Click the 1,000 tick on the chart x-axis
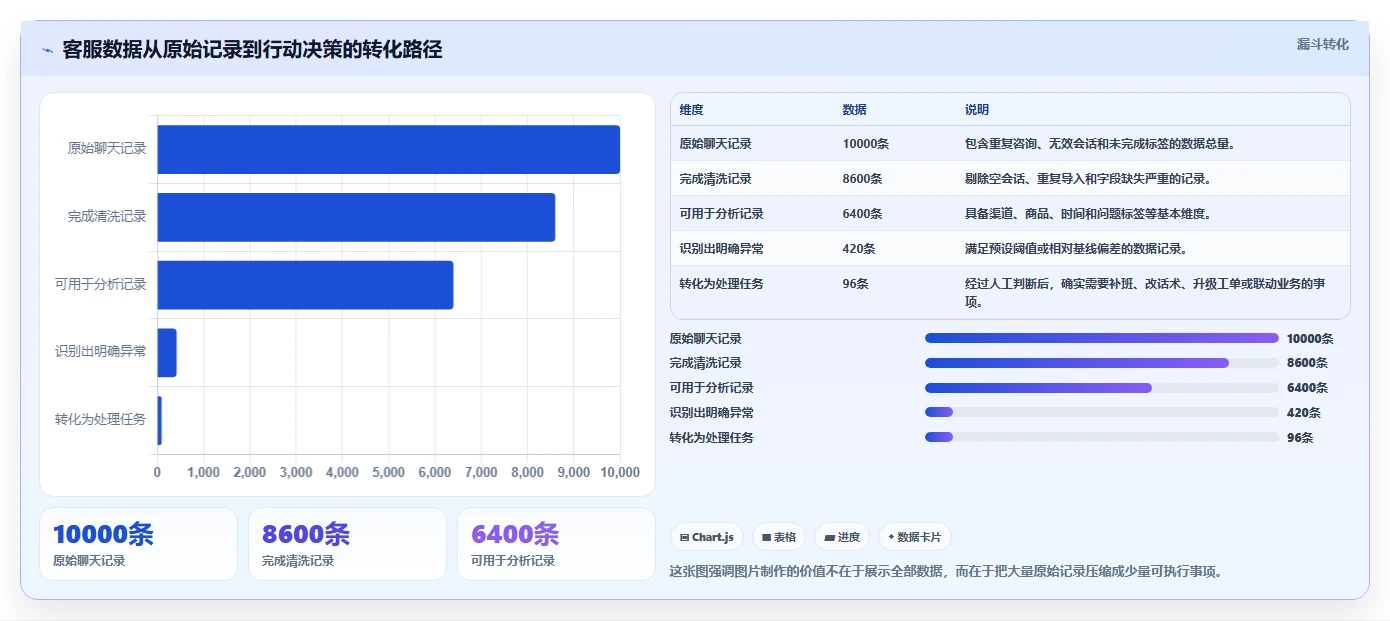The height and width of the screenshot is (621, 1390). point(203,473)
